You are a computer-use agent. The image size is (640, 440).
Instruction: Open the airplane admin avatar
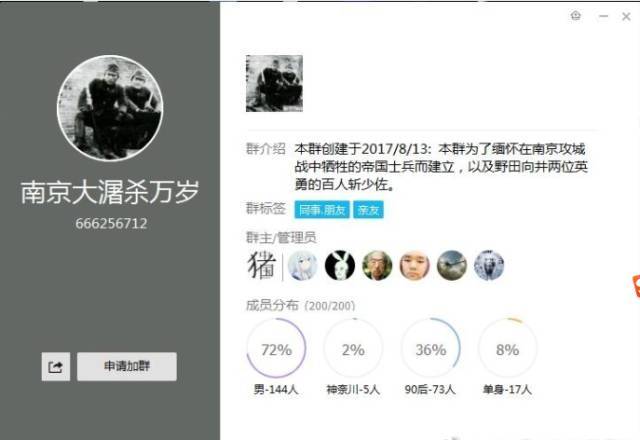coord(451,266)
